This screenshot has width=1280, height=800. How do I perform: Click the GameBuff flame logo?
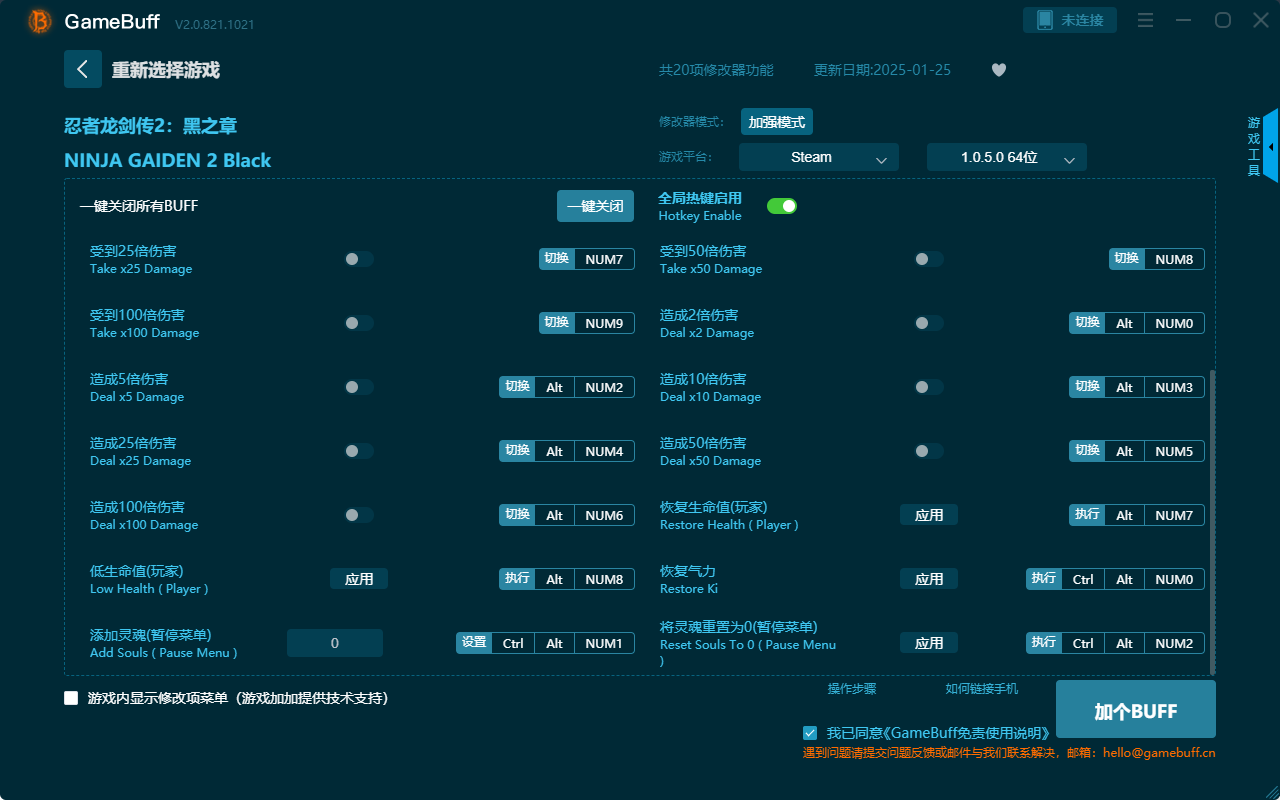point(39,20)
